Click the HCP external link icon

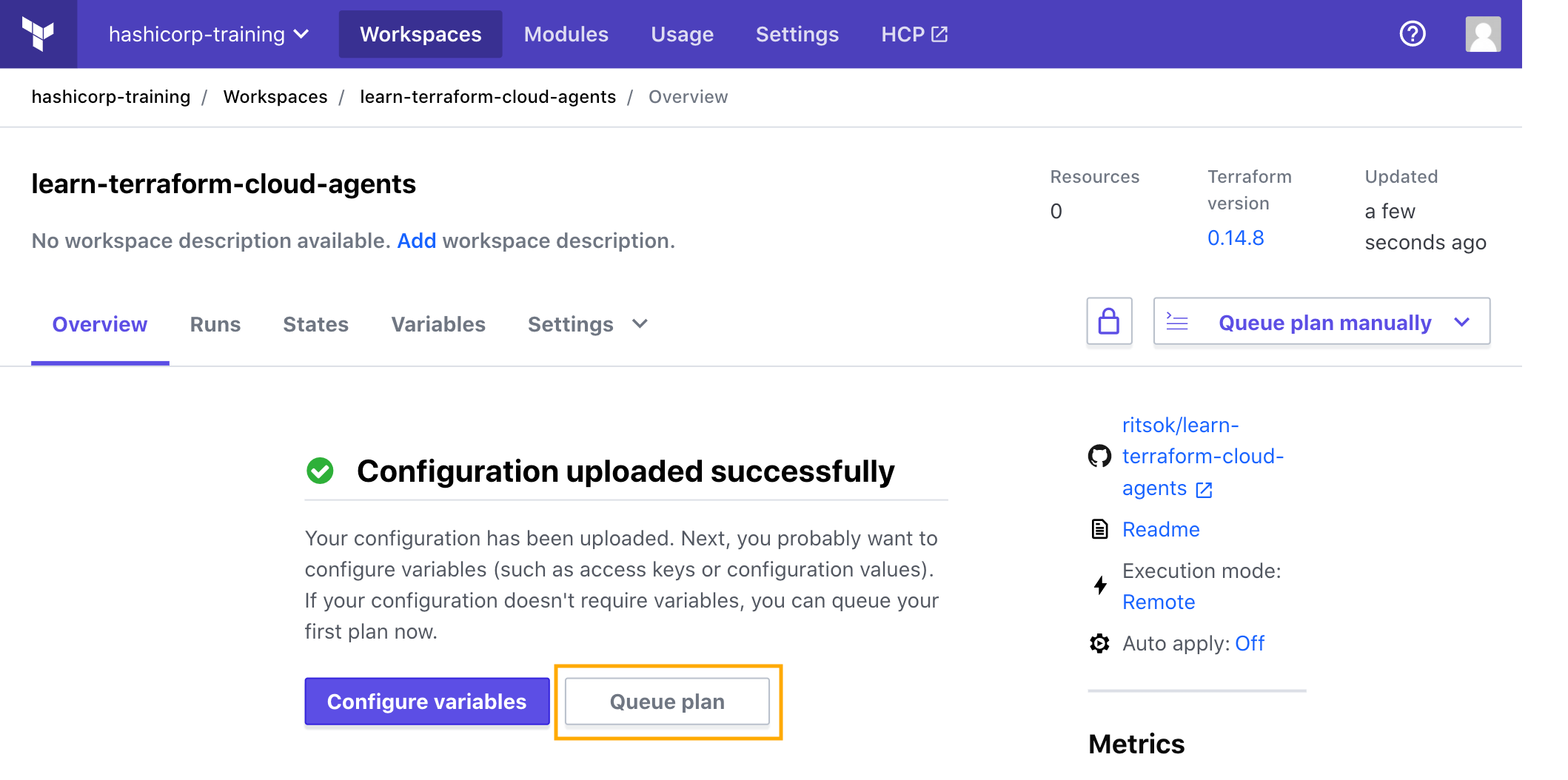tap(939, 34)
